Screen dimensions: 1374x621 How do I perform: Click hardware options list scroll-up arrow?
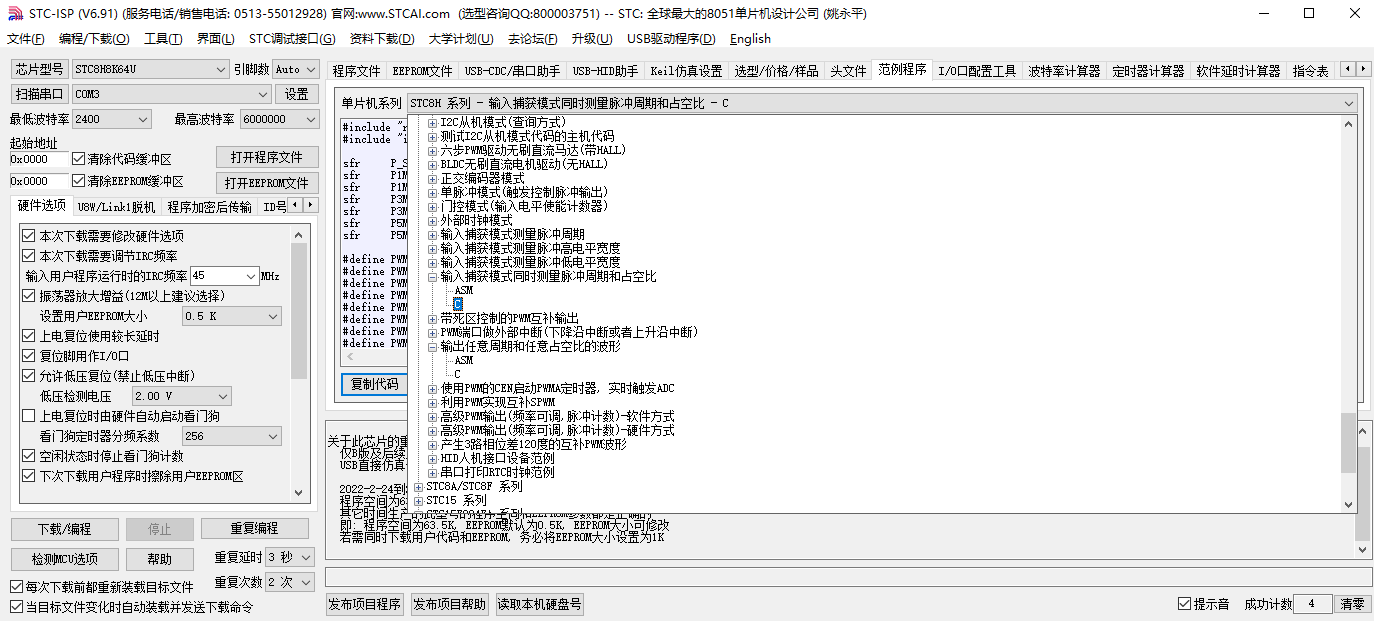click(x=299, y=235)
